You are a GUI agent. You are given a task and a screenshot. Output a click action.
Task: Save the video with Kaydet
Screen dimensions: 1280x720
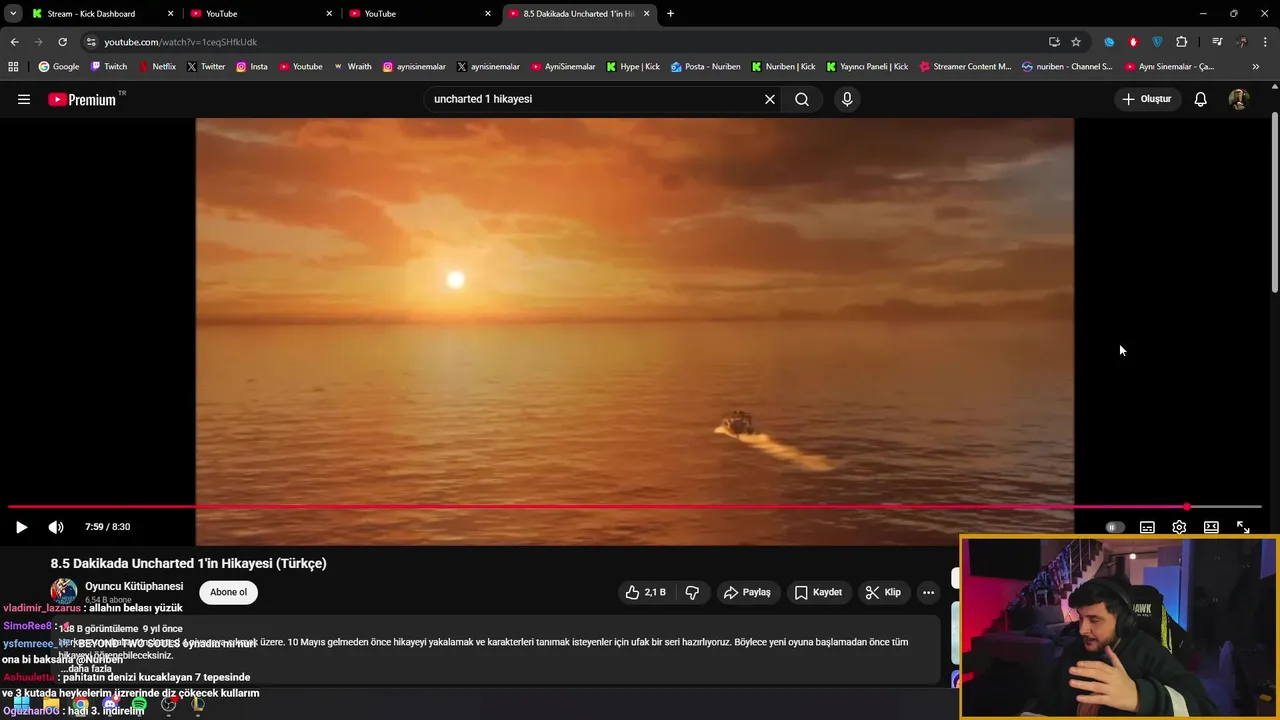click(x=818, y=592)
